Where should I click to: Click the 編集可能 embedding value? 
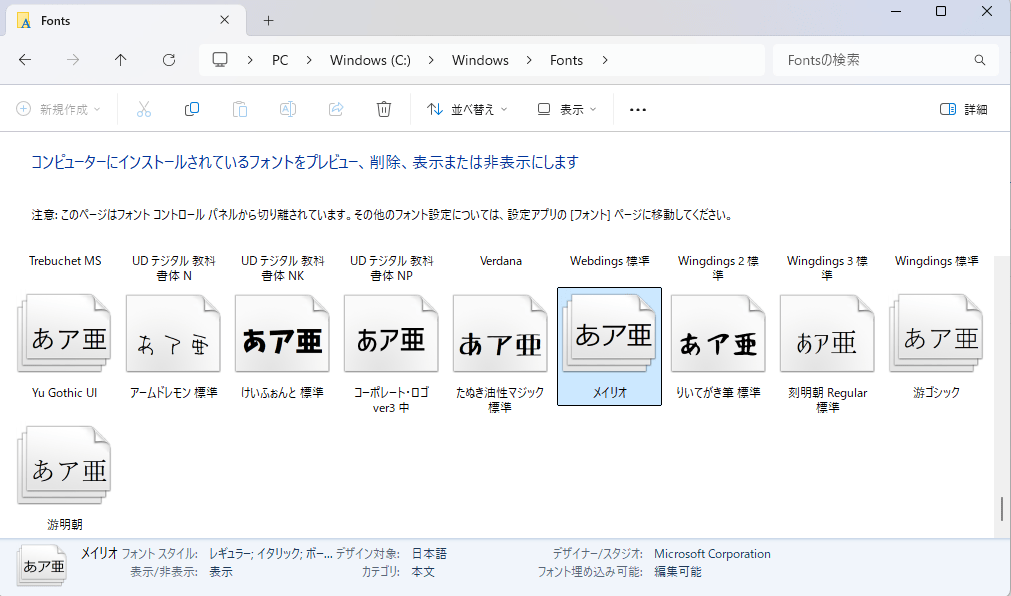tap(678, 571)
